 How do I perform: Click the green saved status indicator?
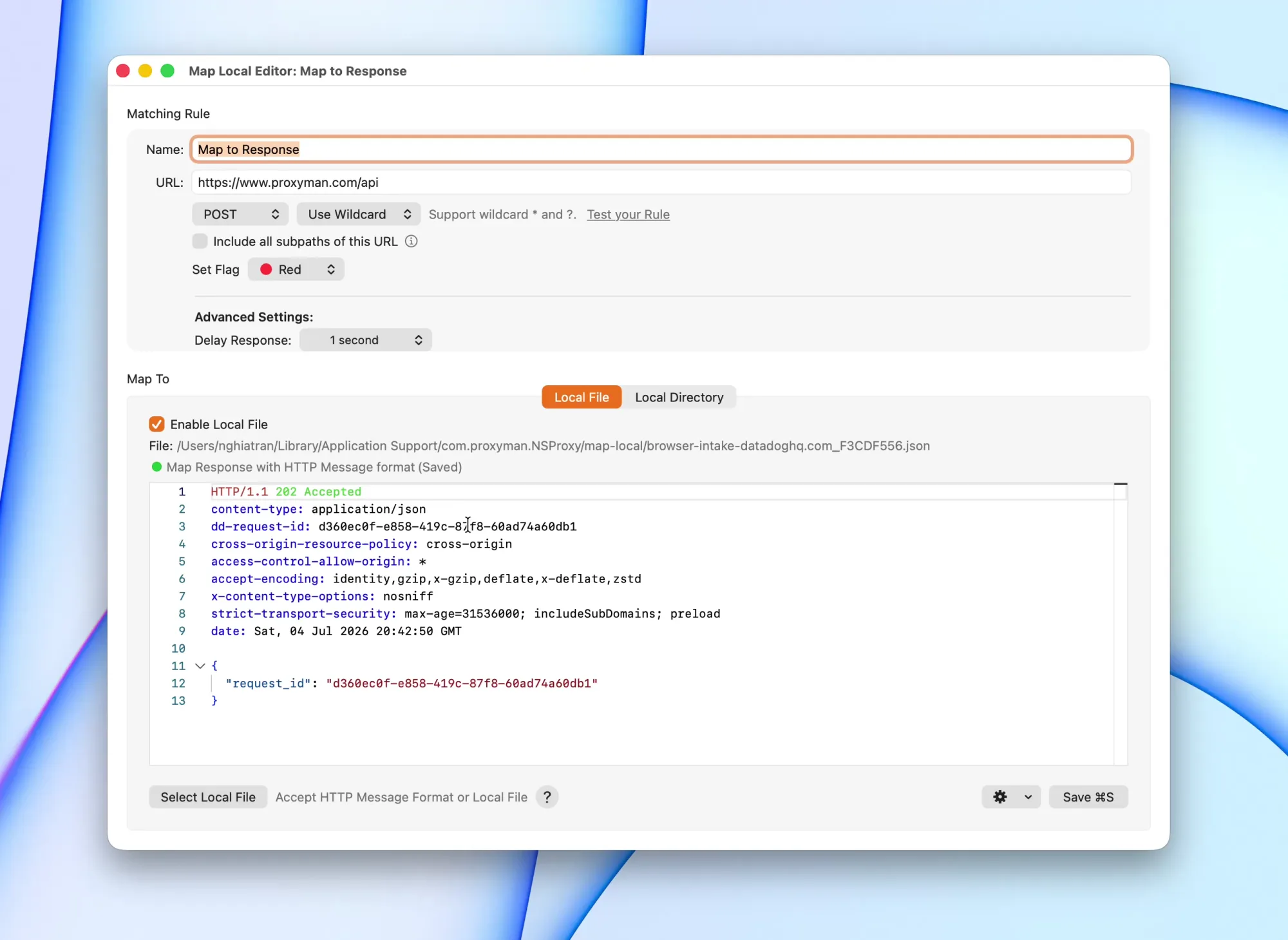click(156, 466)
